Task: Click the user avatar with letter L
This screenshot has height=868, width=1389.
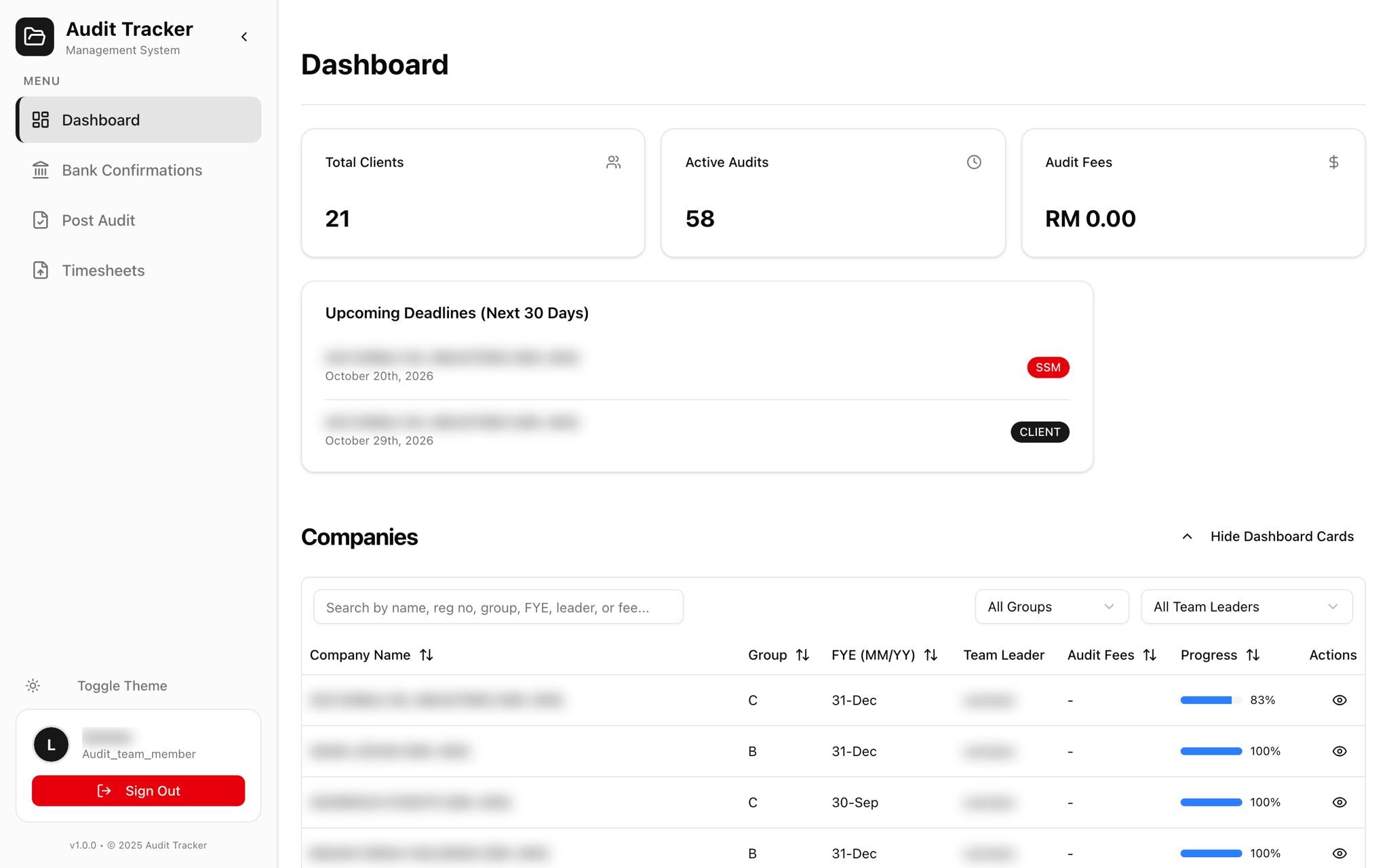Action: 51,745
